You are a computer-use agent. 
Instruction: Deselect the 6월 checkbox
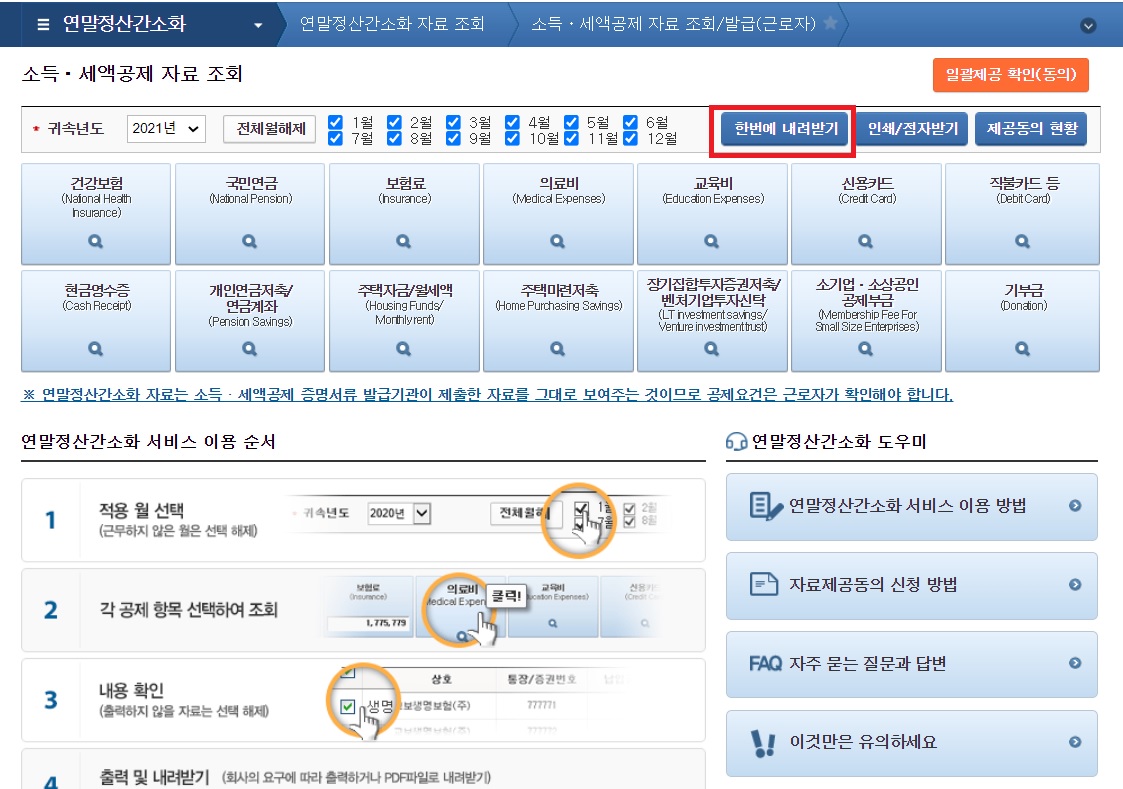pyautogui.click(x=629, y=120)
